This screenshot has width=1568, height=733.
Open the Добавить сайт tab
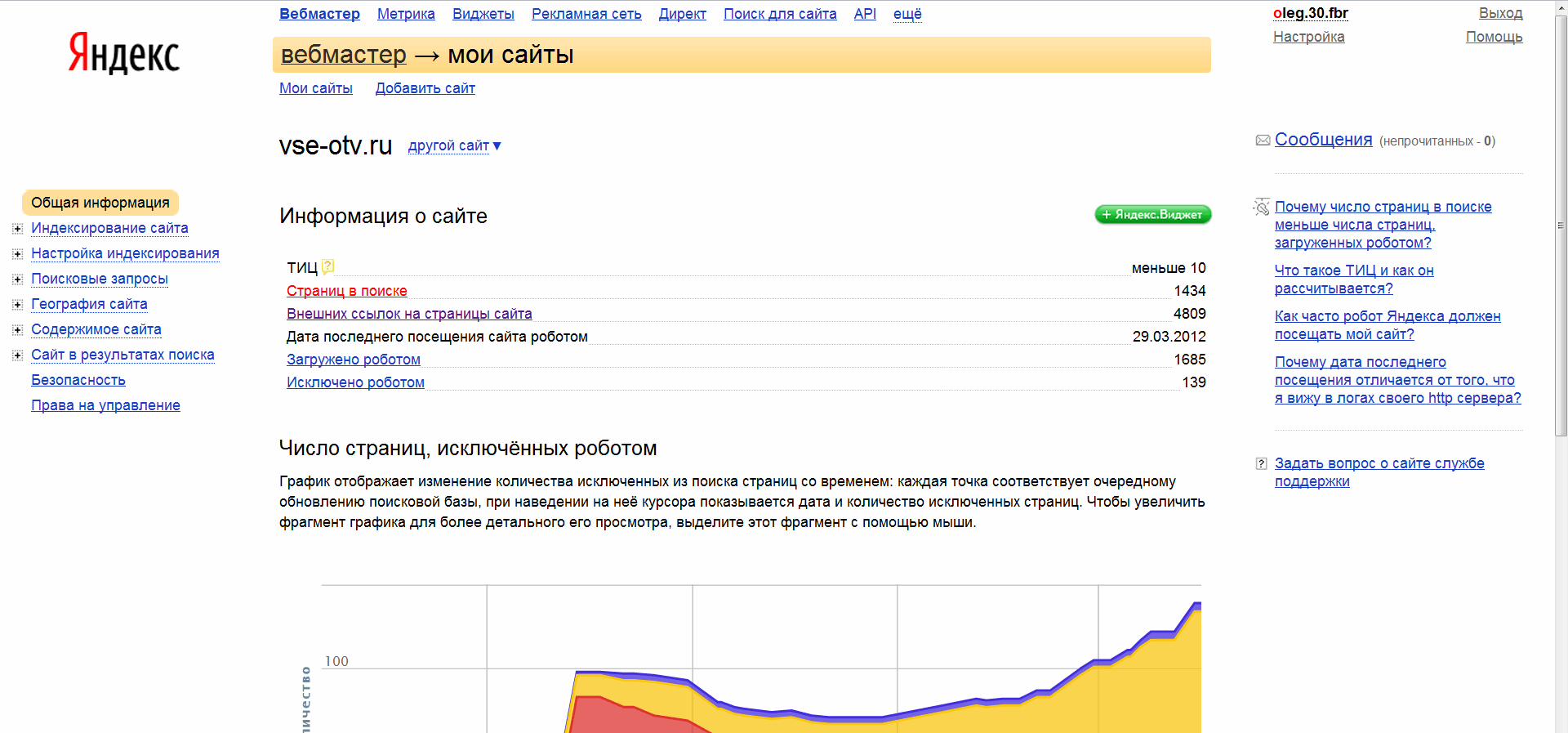tap(425, 88)
